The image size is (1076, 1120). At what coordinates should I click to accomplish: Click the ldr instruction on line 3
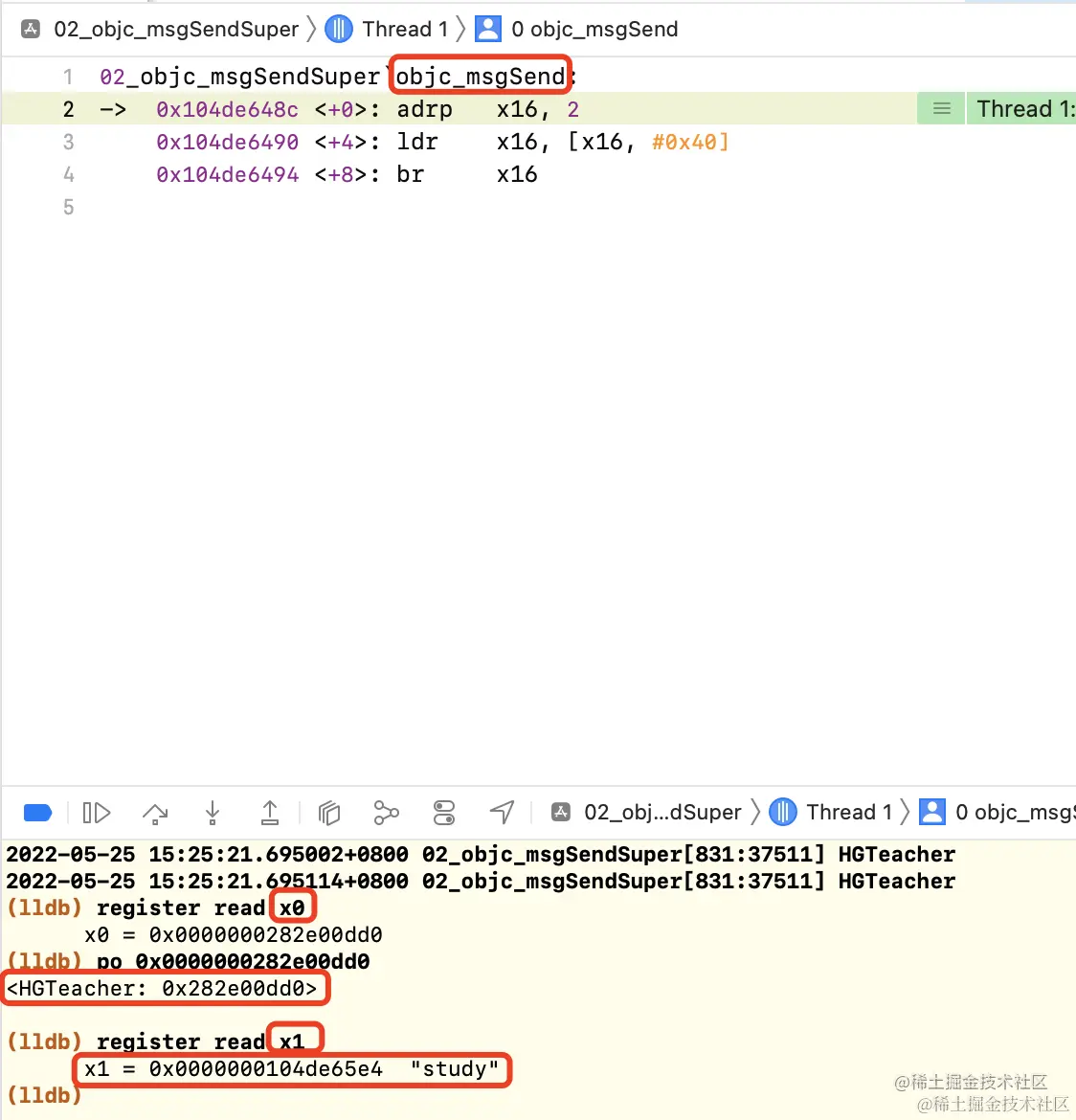point(417,142)
